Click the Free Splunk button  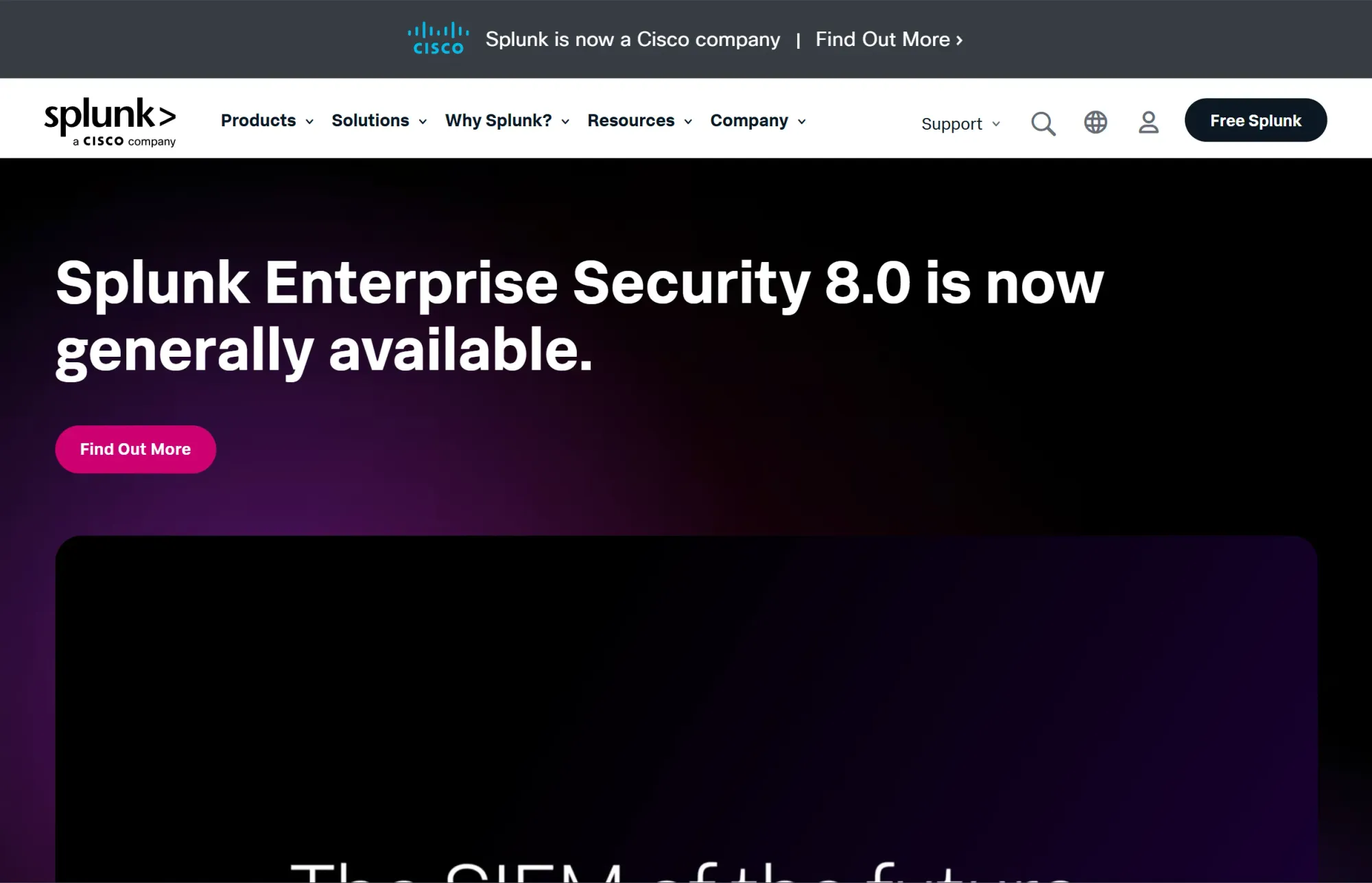(x=1255, y=120)
